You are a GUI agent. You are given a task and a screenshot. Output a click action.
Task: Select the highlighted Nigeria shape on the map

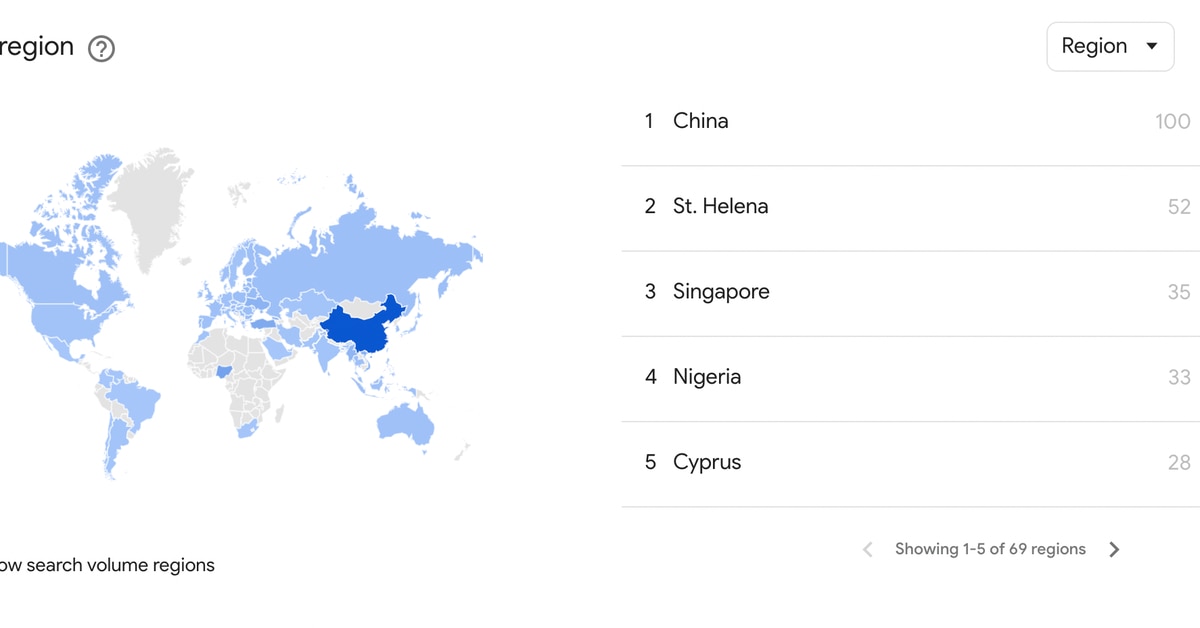pyautogui.click(x=223, y=371)
